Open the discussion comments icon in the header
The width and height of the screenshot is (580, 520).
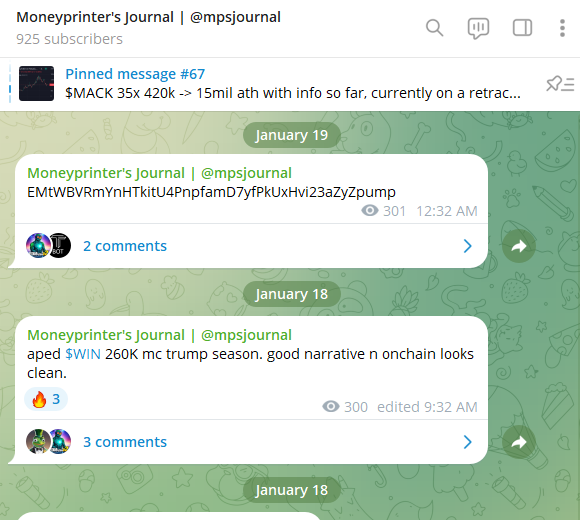tap(478, 28)
